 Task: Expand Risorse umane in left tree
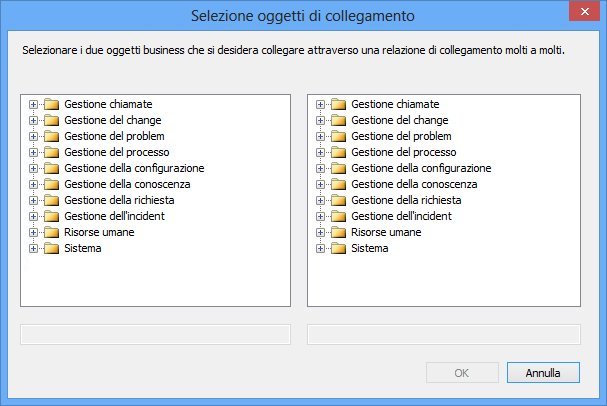pos(33,233)
